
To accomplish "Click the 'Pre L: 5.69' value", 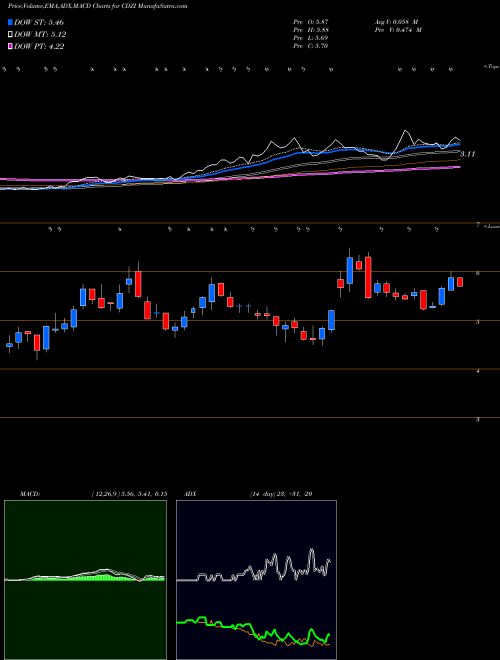I will 311,38.
